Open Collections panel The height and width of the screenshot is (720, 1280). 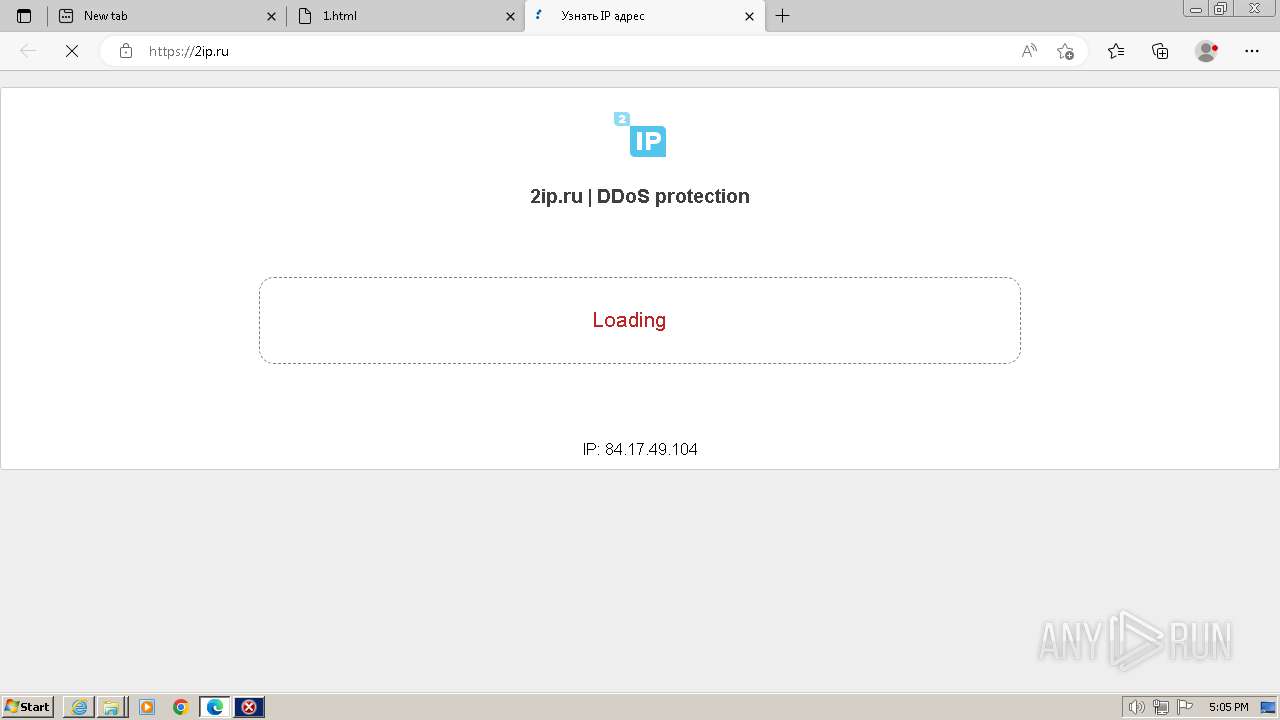point(1160,51)
